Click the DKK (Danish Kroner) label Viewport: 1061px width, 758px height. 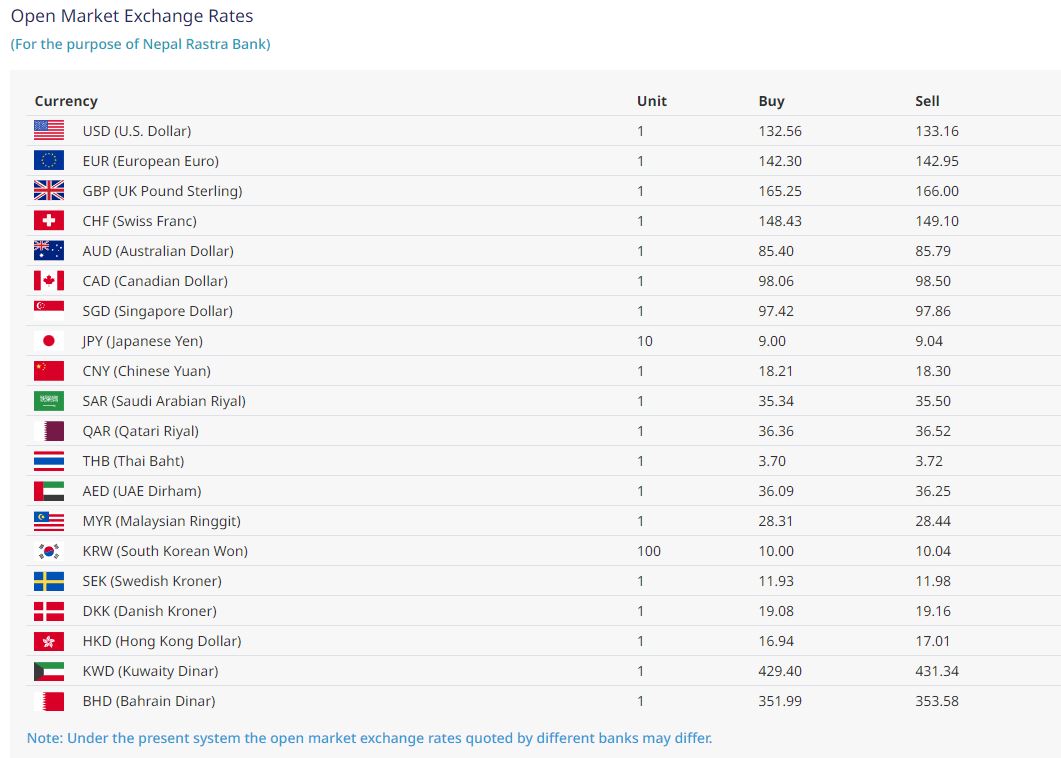(150, 611)
